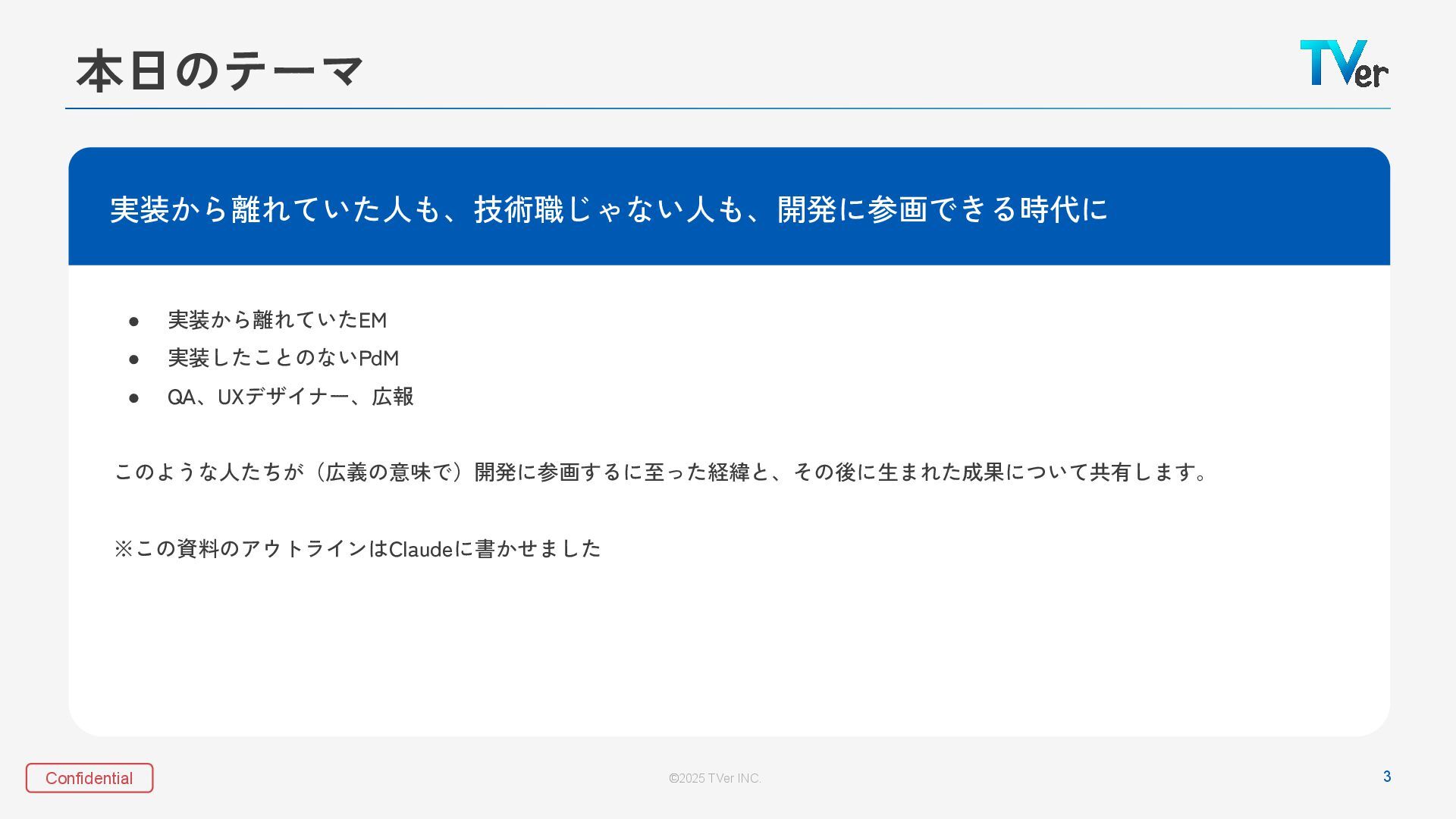Screen dimensions: 1456x819
Task: Click the slide title 本日のテーマ
Action: pos(220,71)
